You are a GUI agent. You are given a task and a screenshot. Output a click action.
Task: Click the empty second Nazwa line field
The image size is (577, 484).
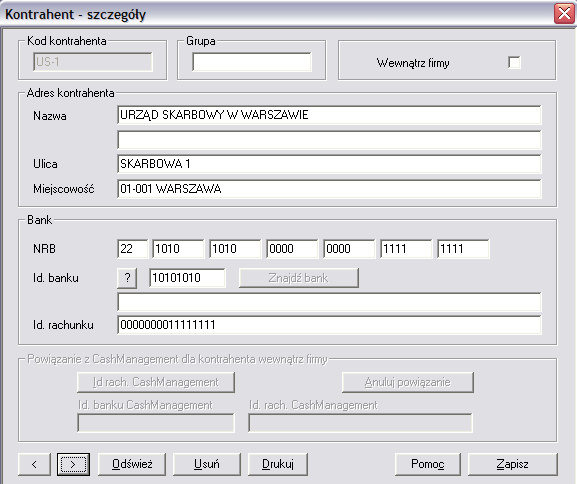tap(329, 140)
